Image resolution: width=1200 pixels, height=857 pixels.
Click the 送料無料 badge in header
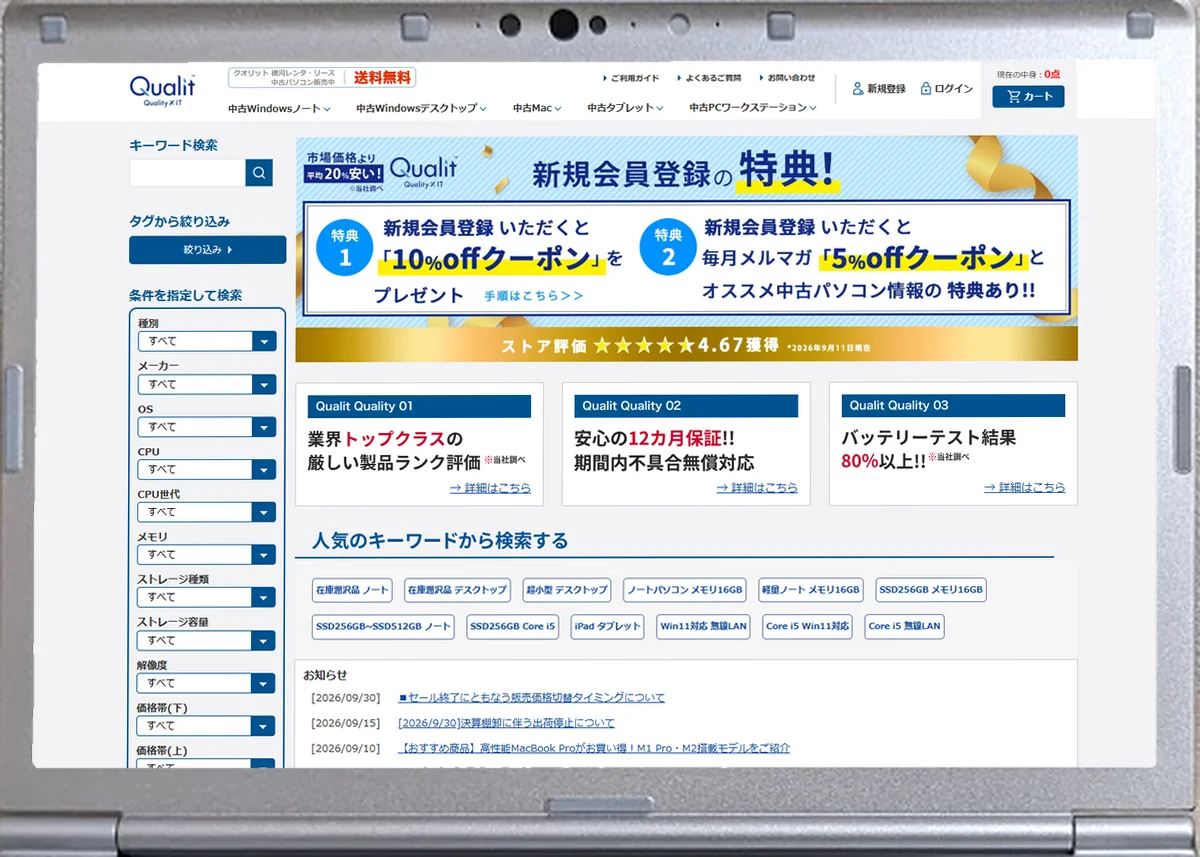coord(381,77)
